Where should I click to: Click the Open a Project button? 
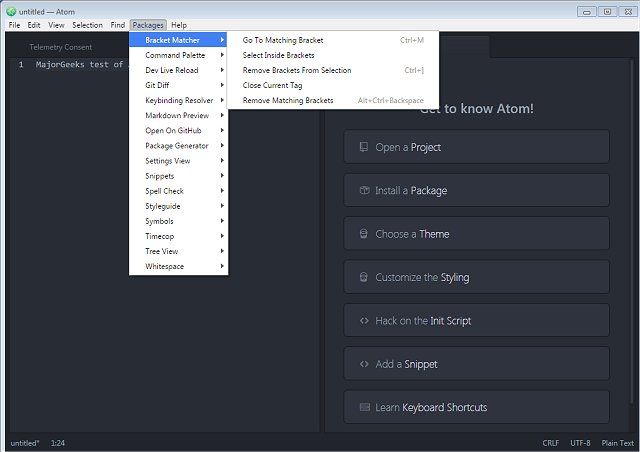click(x=476, y=147)
